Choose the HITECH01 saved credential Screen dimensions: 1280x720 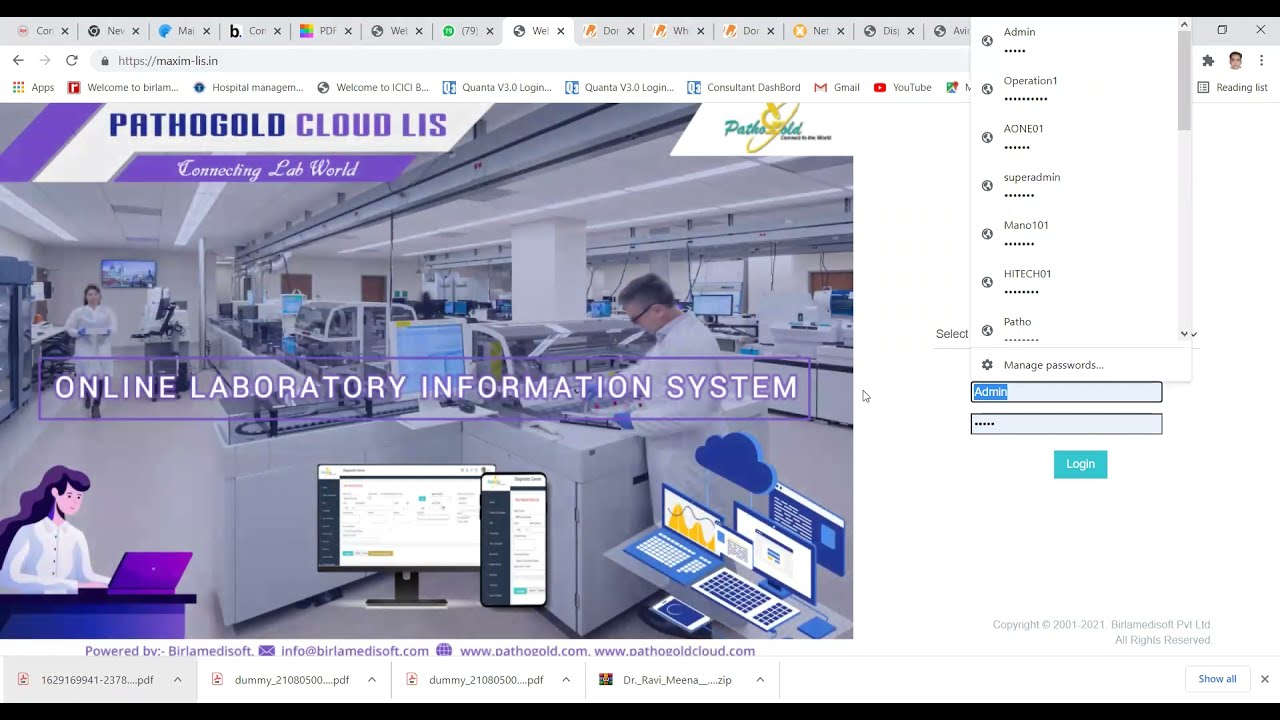pyautogui.click(x=1075, y=281)
